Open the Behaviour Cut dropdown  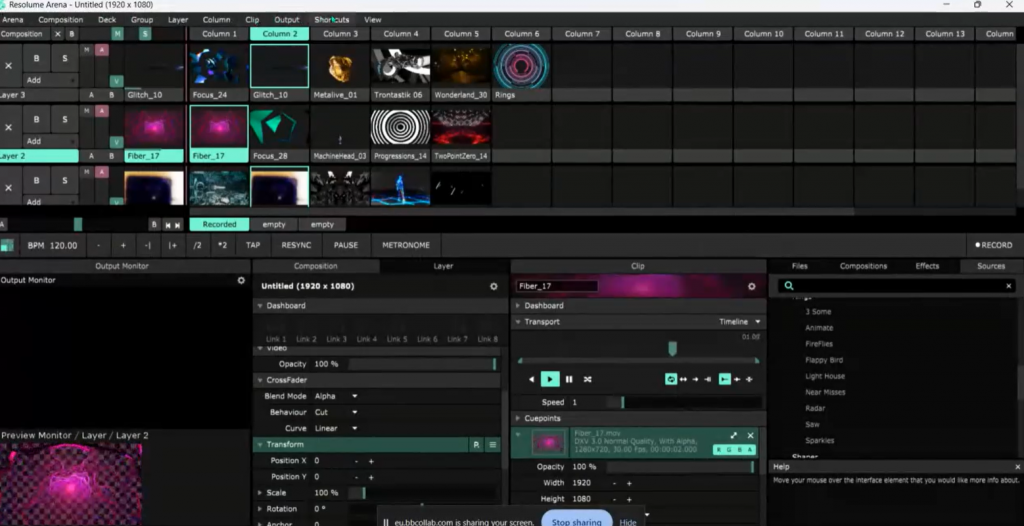tap(336, 412)
